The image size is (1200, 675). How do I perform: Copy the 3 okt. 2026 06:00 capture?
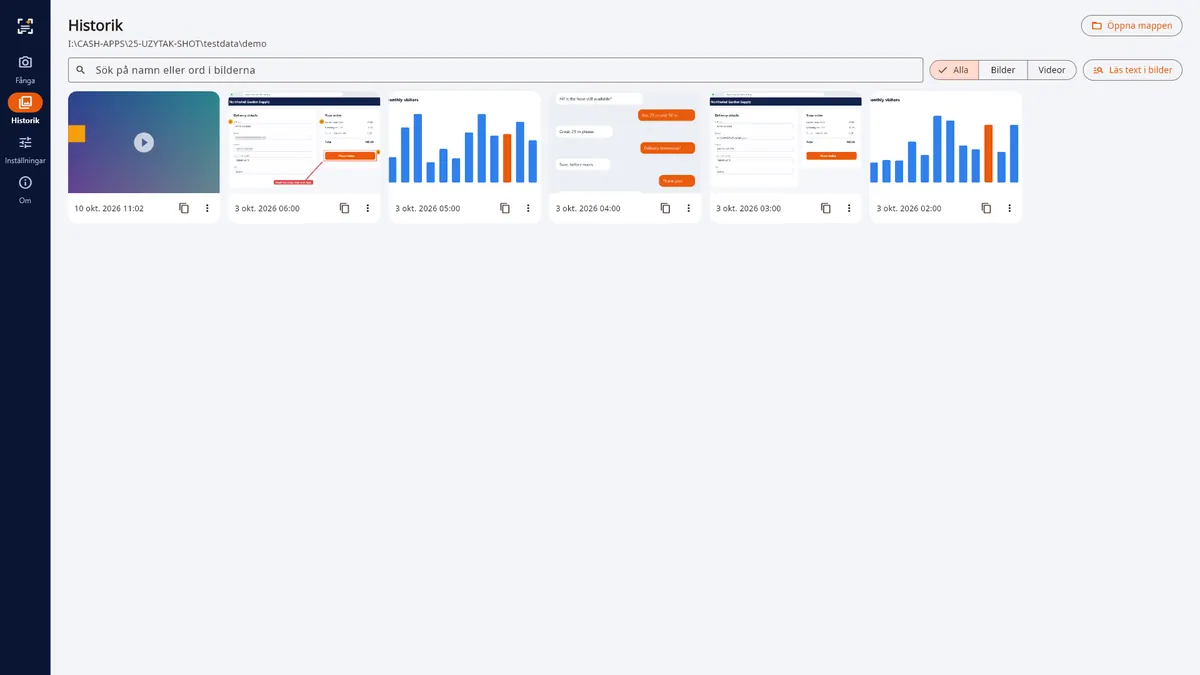(344, 208)
